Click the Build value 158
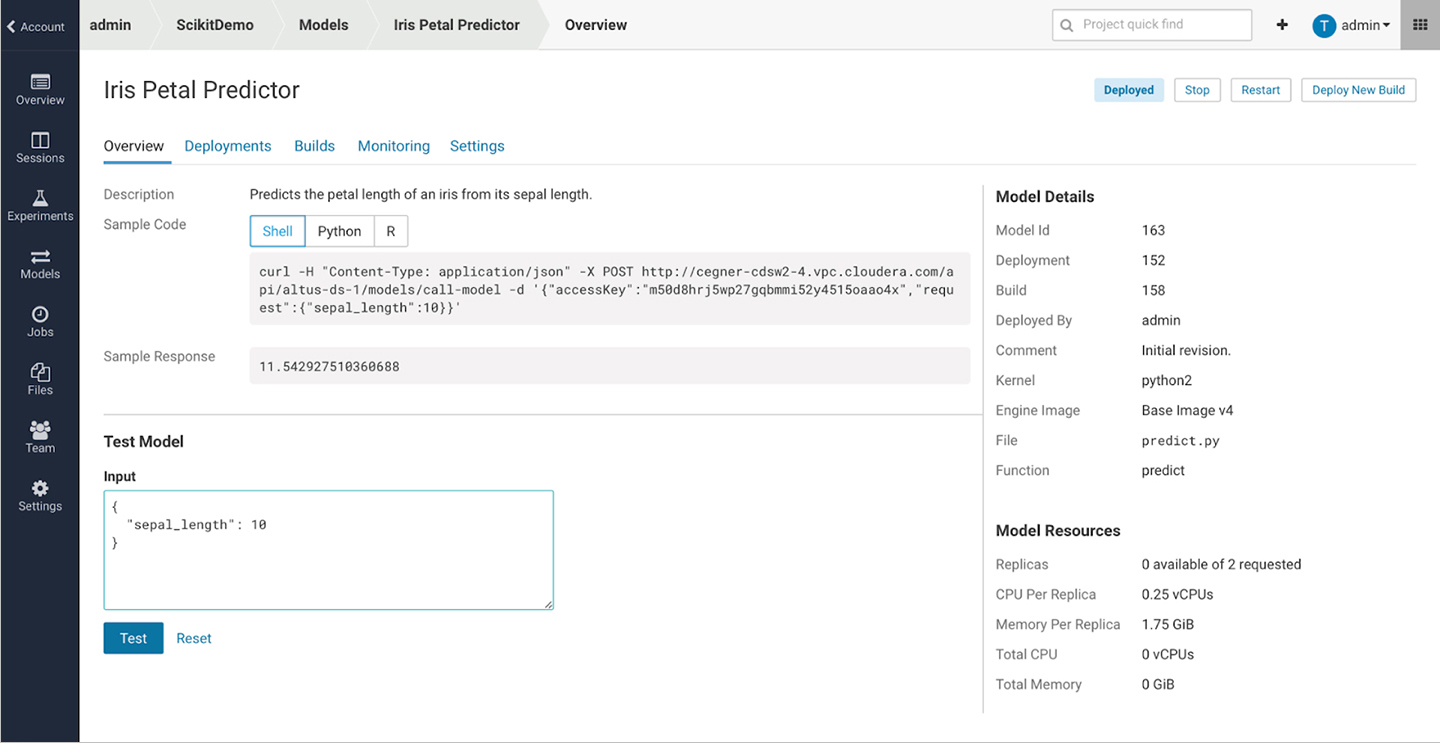 [1153, 290]
